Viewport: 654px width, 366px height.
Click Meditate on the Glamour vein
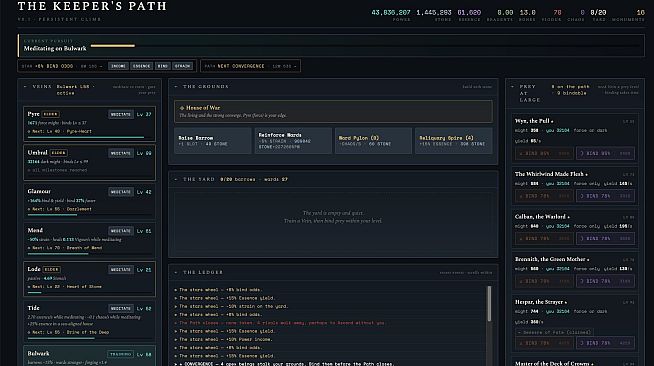click(x=121, y=192)
